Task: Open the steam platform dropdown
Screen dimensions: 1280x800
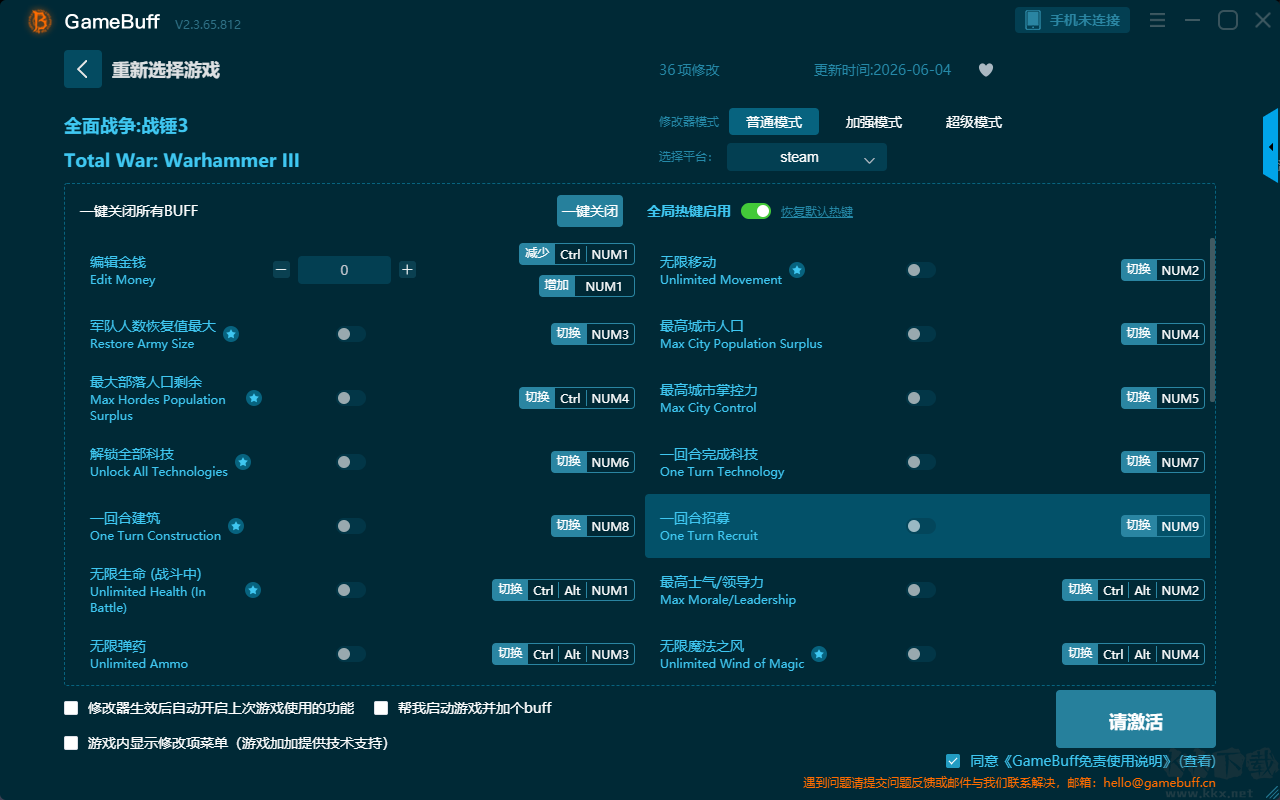Action: [x=807, y=157]
